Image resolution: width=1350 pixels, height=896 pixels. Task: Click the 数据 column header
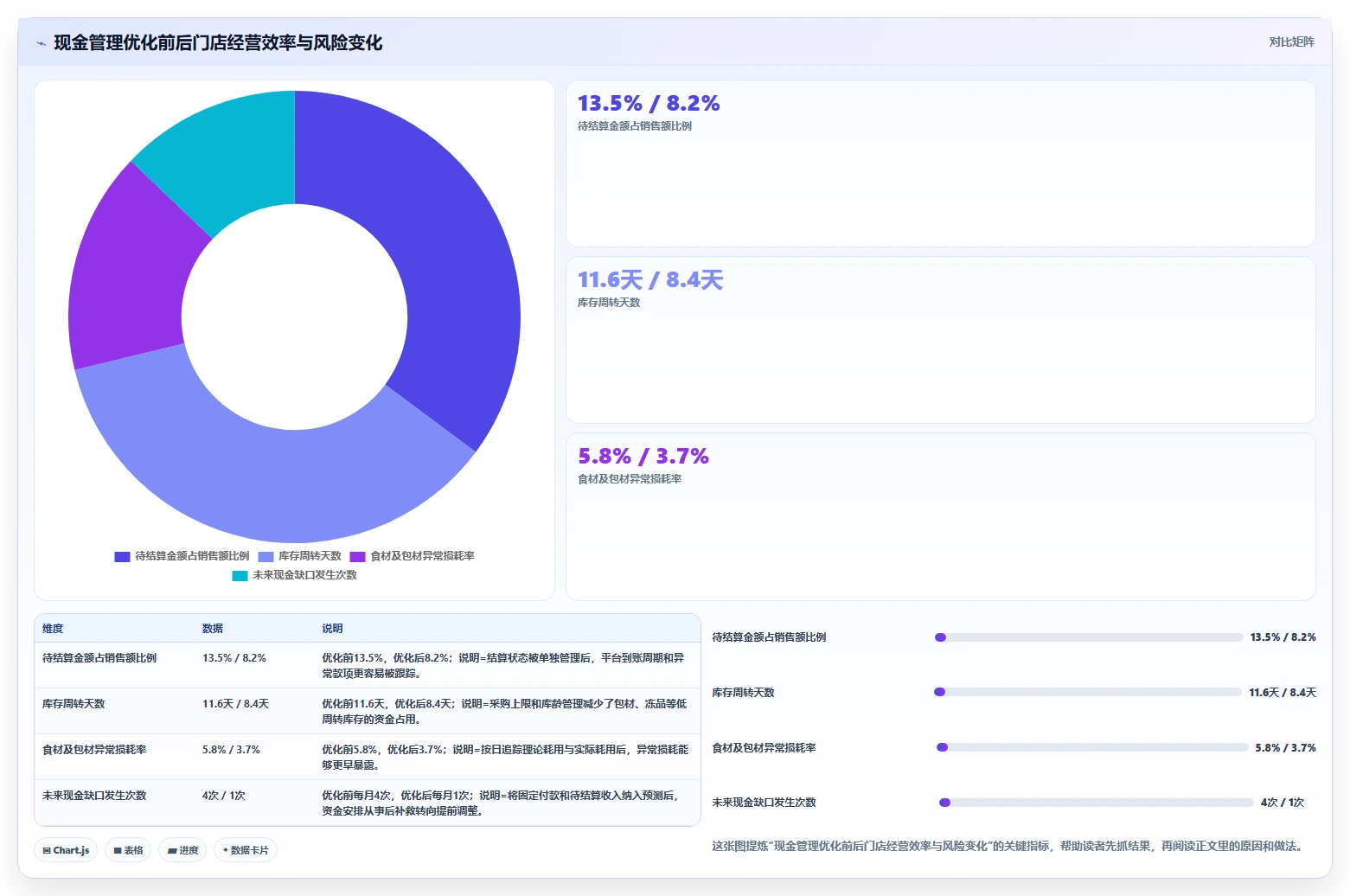(x=213, y=629)
